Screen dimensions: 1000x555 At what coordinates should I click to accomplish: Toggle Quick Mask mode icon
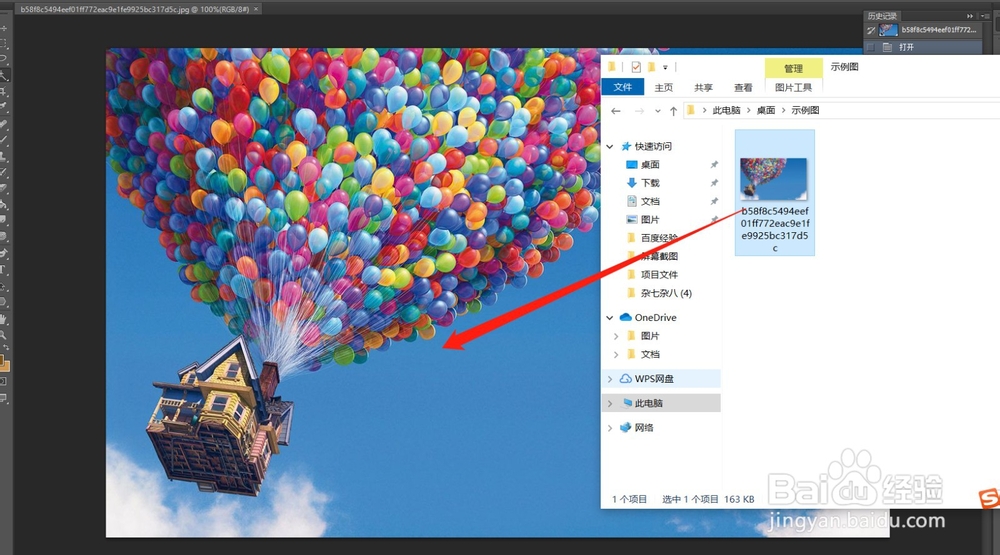click(3, 382)
